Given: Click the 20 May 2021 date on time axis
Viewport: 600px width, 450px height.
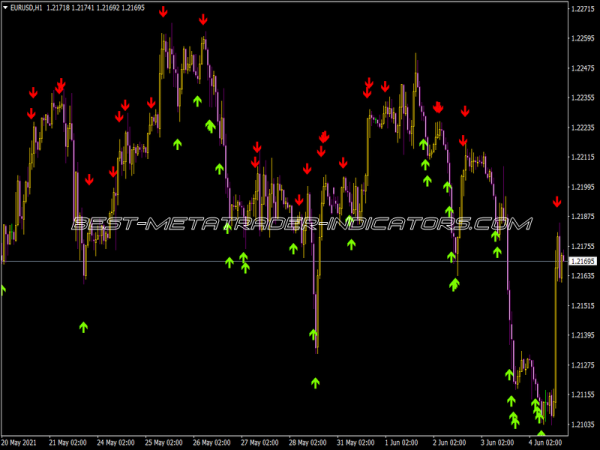Looking at the screenshot, I should pos(22,441).
